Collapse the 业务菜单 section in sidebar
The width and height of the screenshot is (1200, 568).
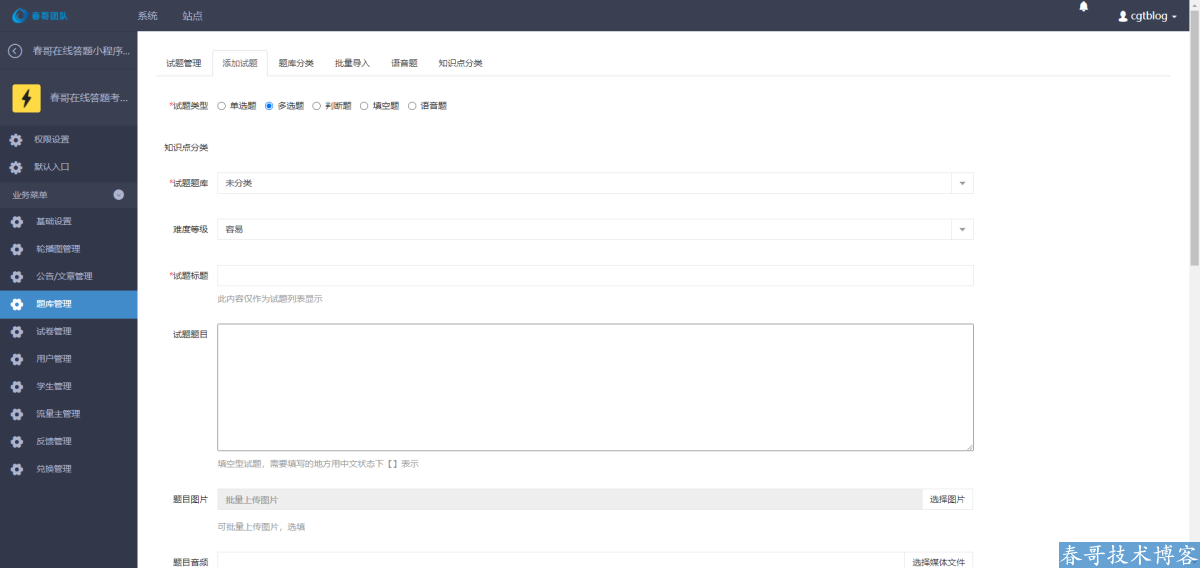pos(119,195)
